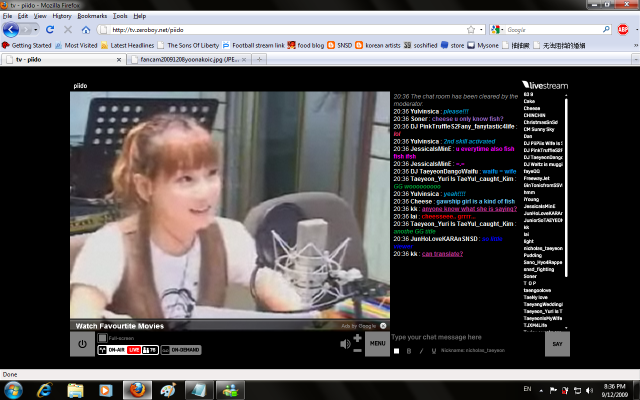Expand the search engine dropdown

[501, 30]
